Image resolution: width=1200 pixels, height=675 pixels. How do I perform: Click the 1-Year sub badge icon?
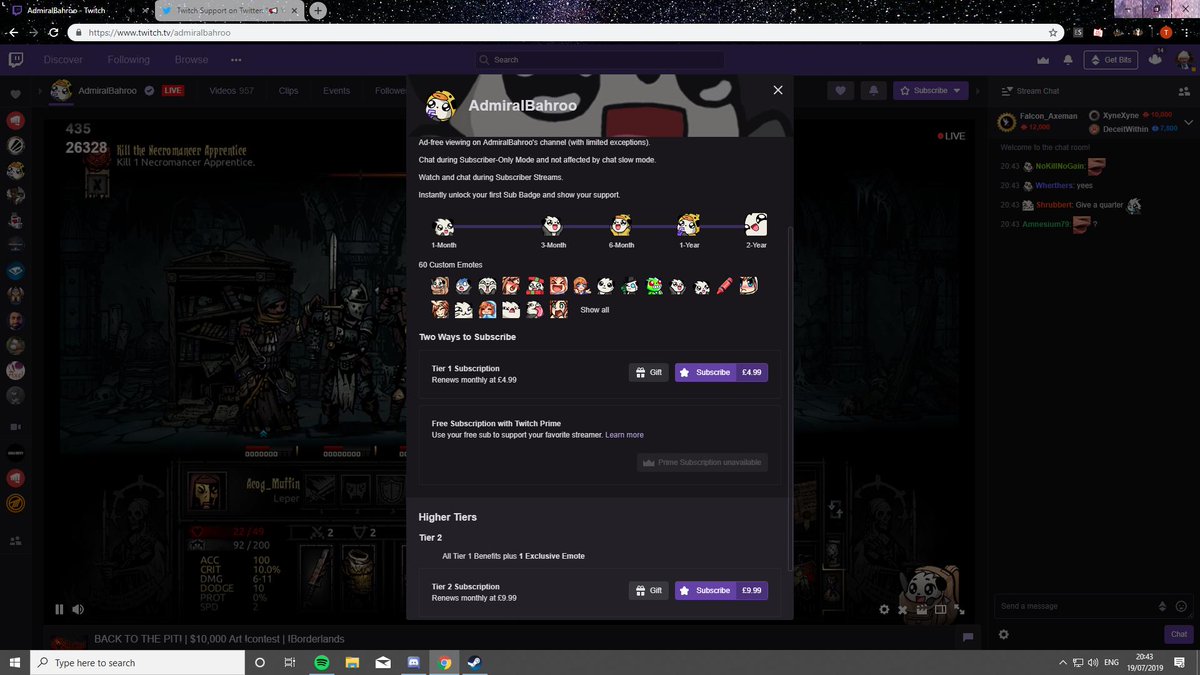(x=689, y=225)
